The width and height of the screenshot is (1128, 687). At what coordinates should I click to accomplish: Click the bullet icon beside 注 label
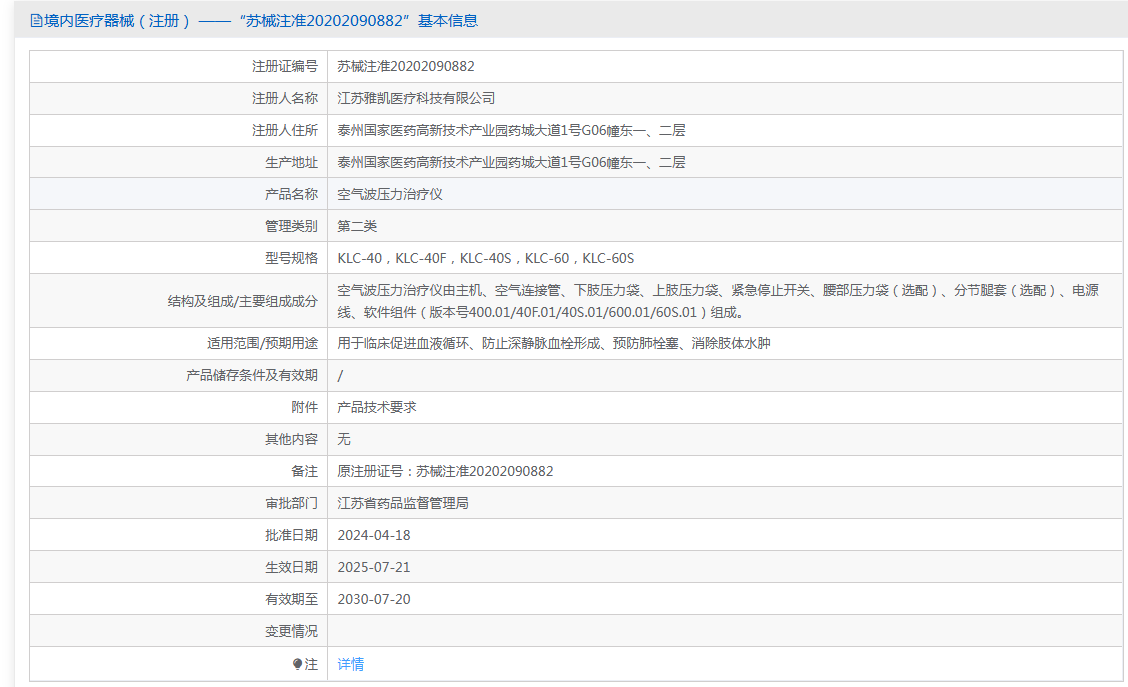click(297, 664)
